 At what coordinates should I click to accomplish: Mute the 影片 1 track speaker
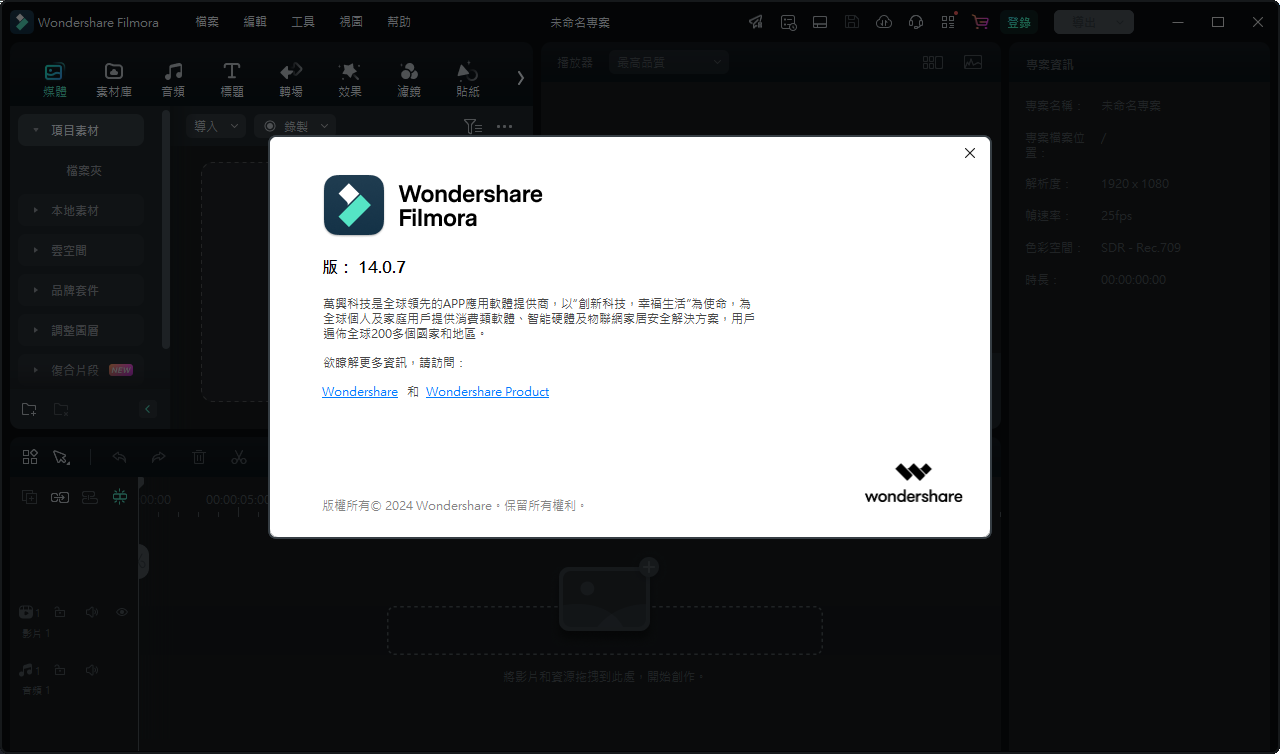(x=91, y=612)
